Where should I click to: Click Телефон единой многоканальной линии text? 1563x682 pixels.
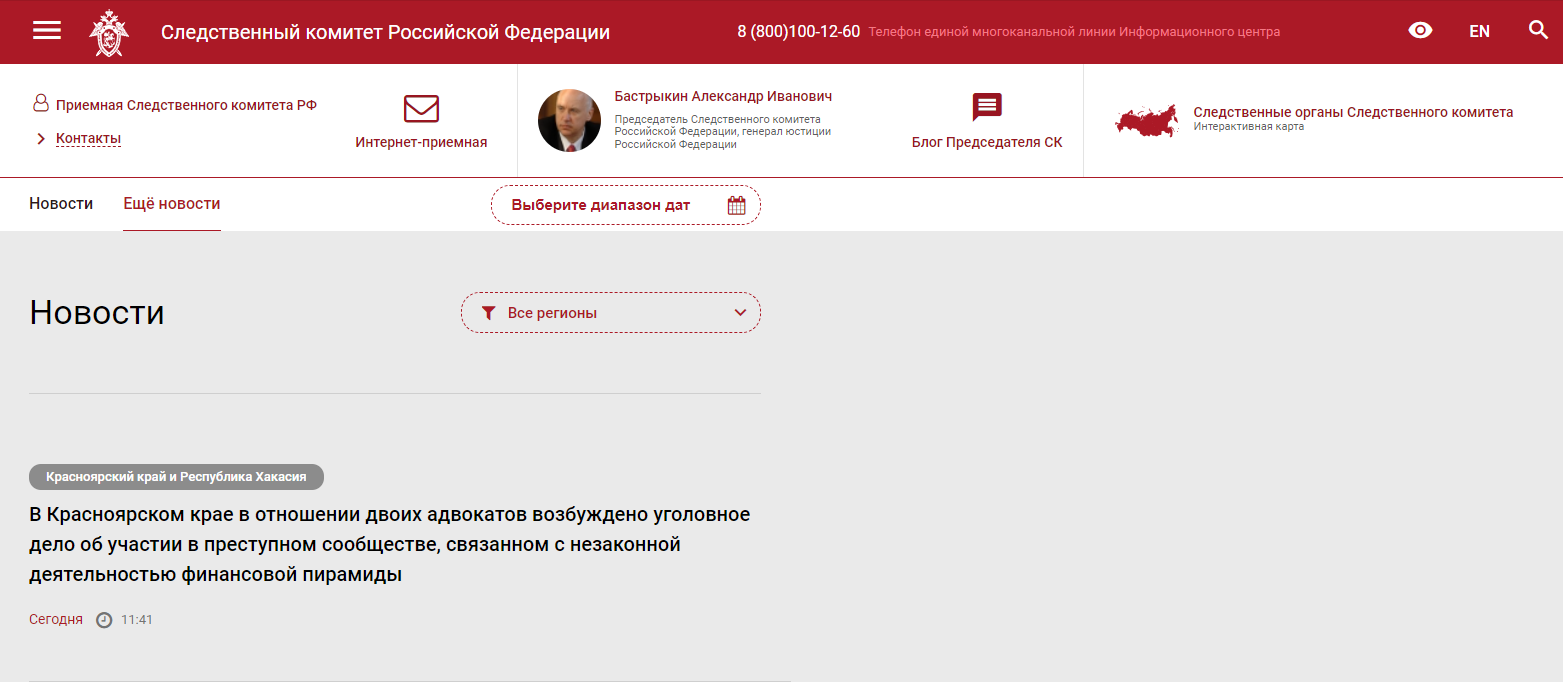[x=1074, y=32]
